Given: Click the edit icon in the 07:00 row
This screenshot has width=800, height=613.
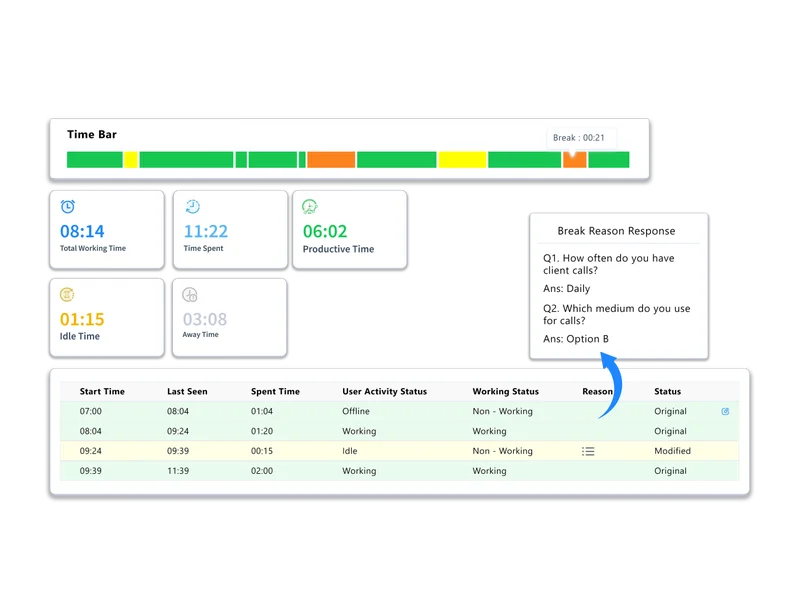Looking at the screenshot, I should click(x=725, y=411).
